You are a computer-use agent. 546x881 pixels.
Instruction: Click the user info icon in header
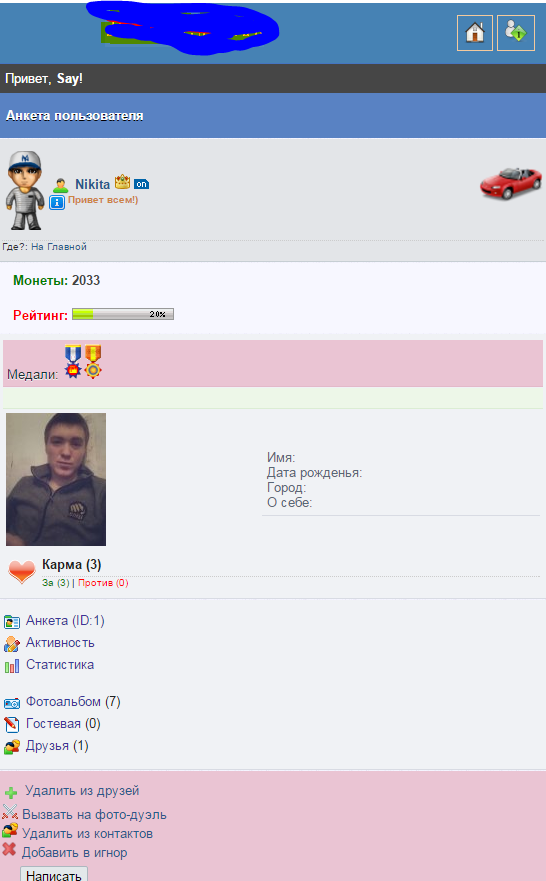[516, 33]
